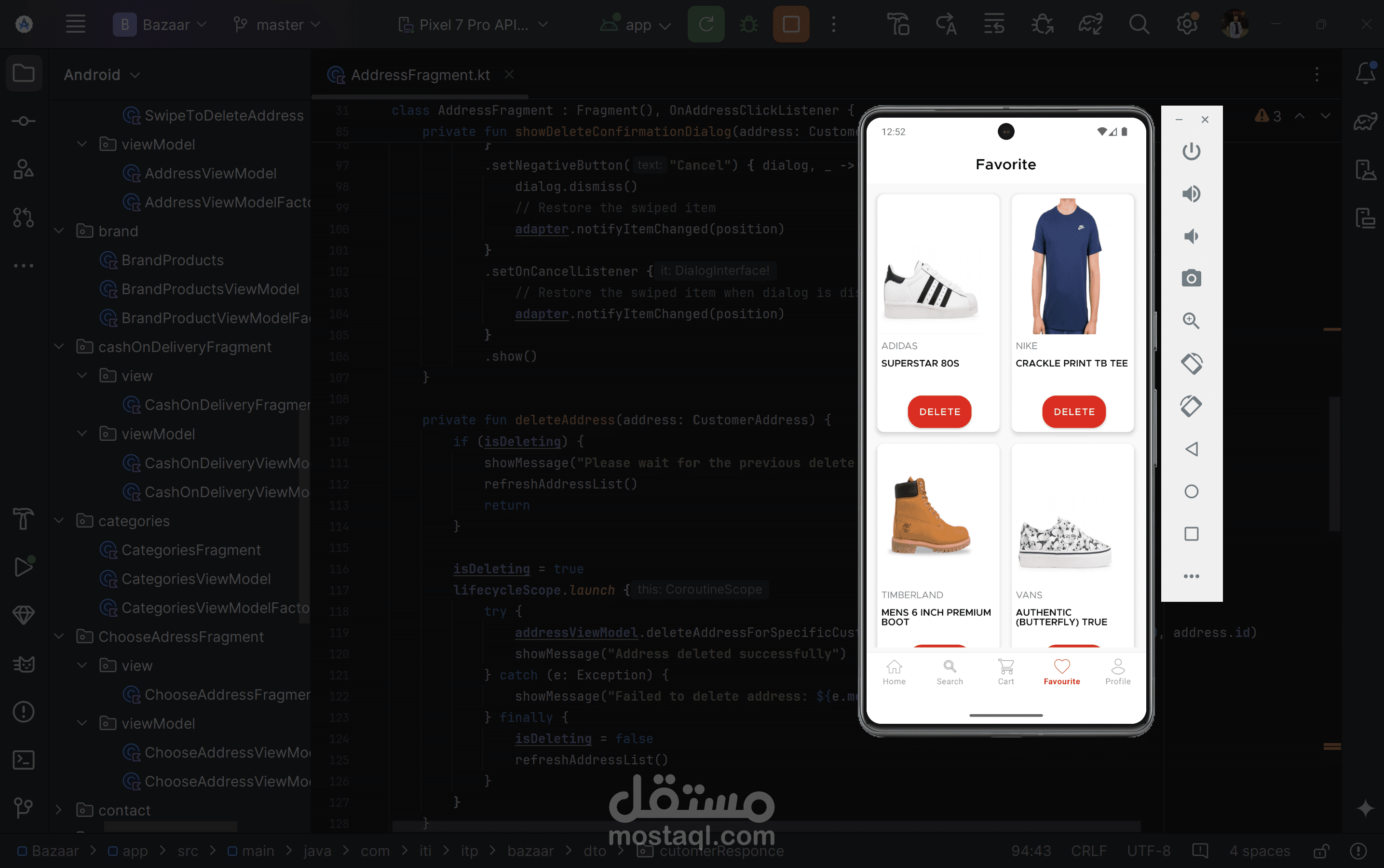The height and width of the screenshot is (868, 1384).
Task: Collapse the brand folder
Action: [58, 231]
